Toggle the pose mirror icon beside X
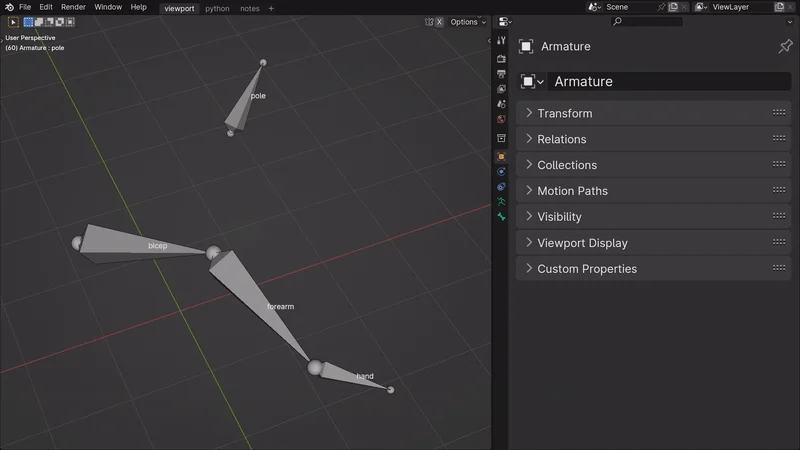Screen dimensions: 800x450 [x=429, y=22]
